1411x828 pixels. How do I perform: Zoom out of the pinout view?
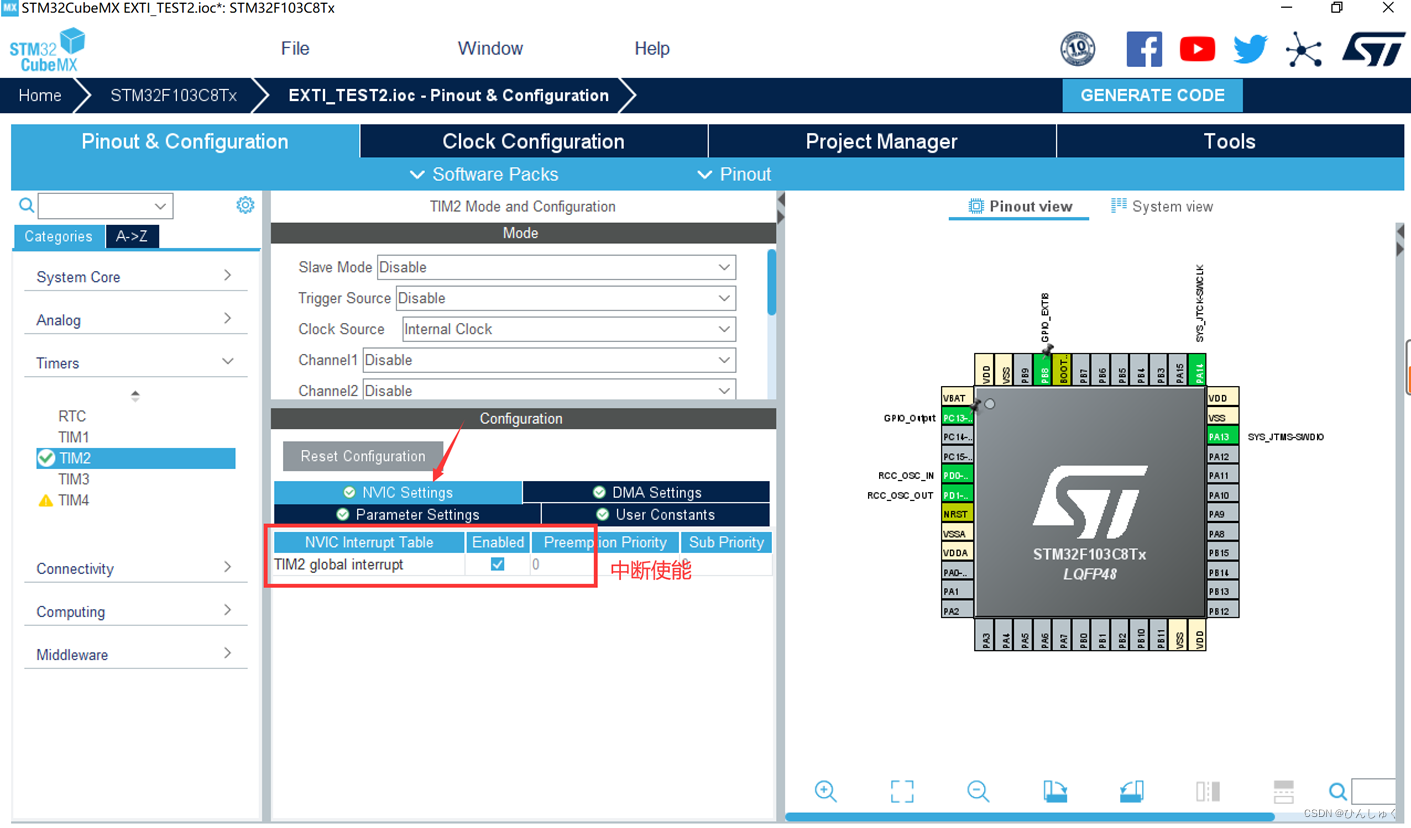coord(978,791)
